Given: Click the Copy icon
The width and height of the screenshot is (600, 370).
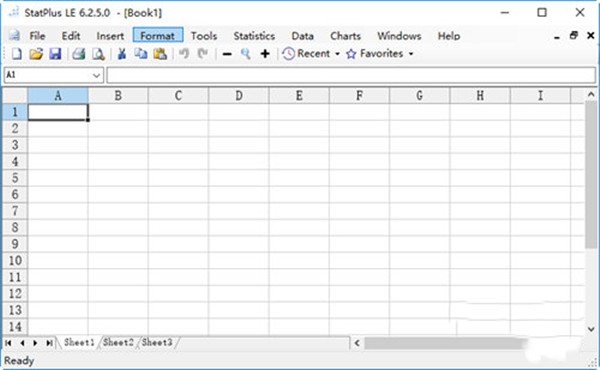Looking at the screenshot, I should [x=141, y=54].
